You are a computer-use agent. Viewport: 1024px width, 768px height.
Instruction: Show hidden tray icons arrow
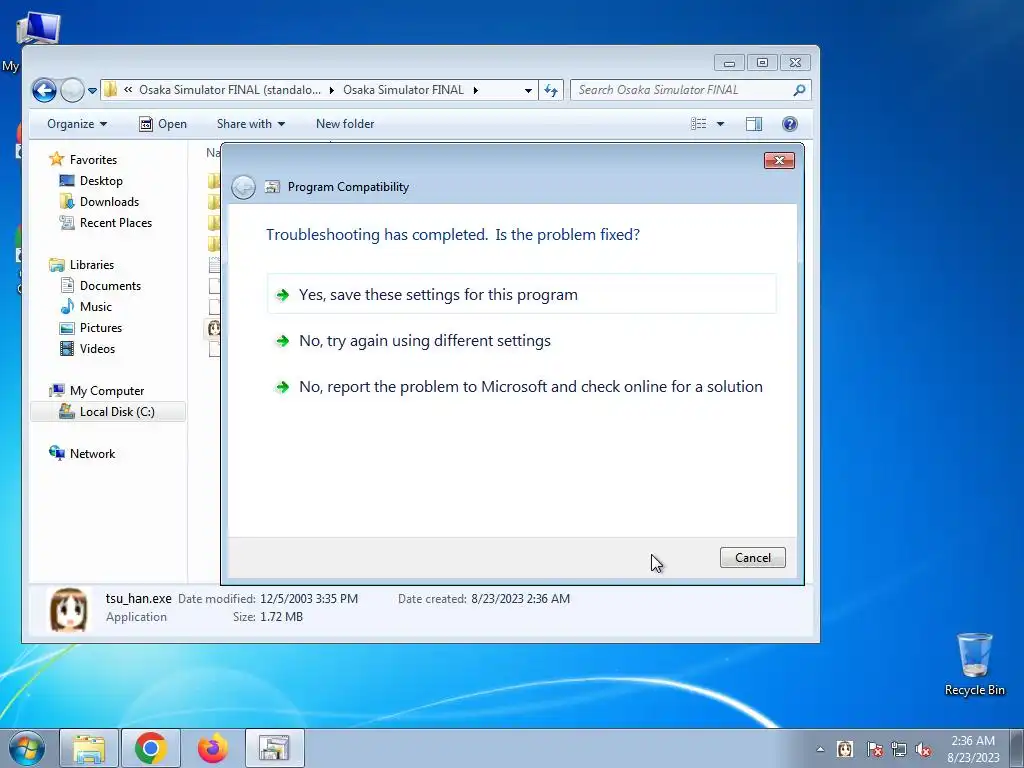tap(820, 749)
